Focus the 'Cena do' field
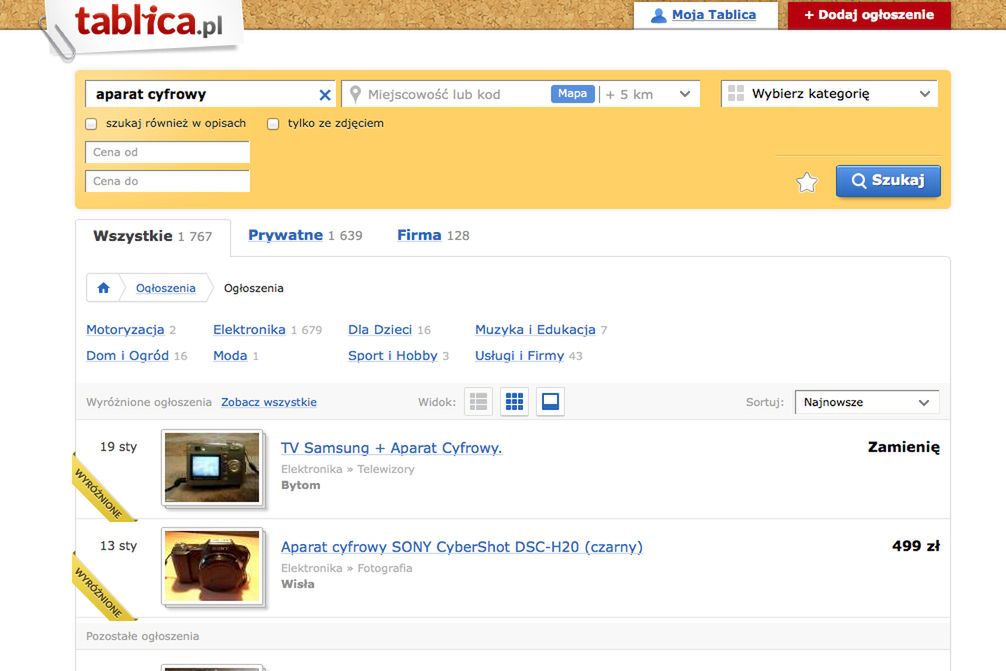 coord(167,181)
